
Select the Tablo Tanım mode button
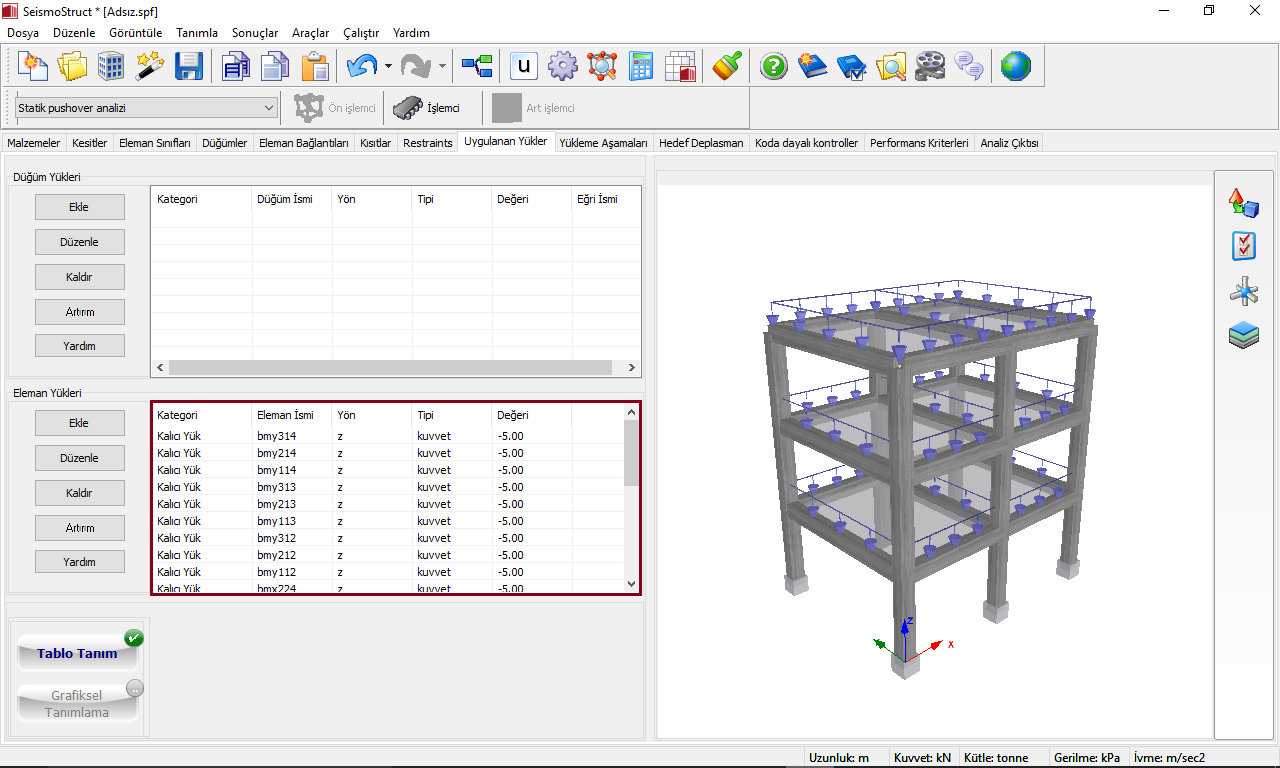77,653
